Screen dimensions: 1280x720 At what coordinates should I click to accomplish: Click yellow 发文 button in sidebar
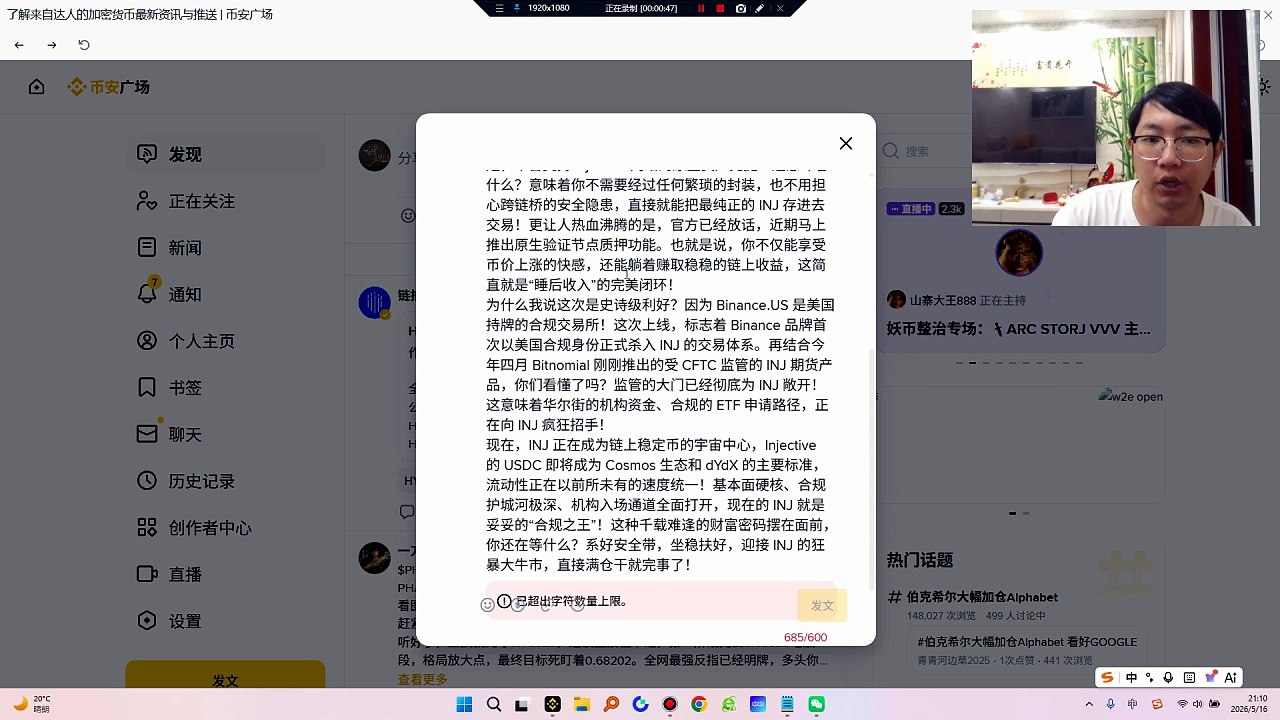point(225,675)
